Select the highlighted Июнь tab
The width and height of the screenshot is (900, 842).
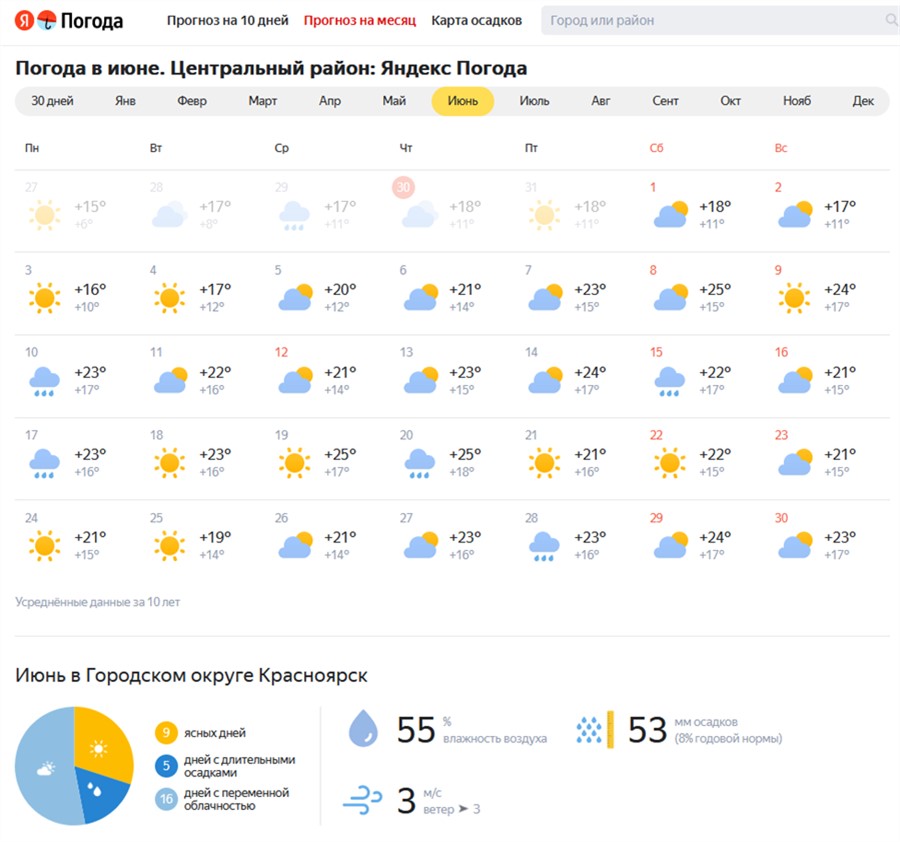pos(463,101)
